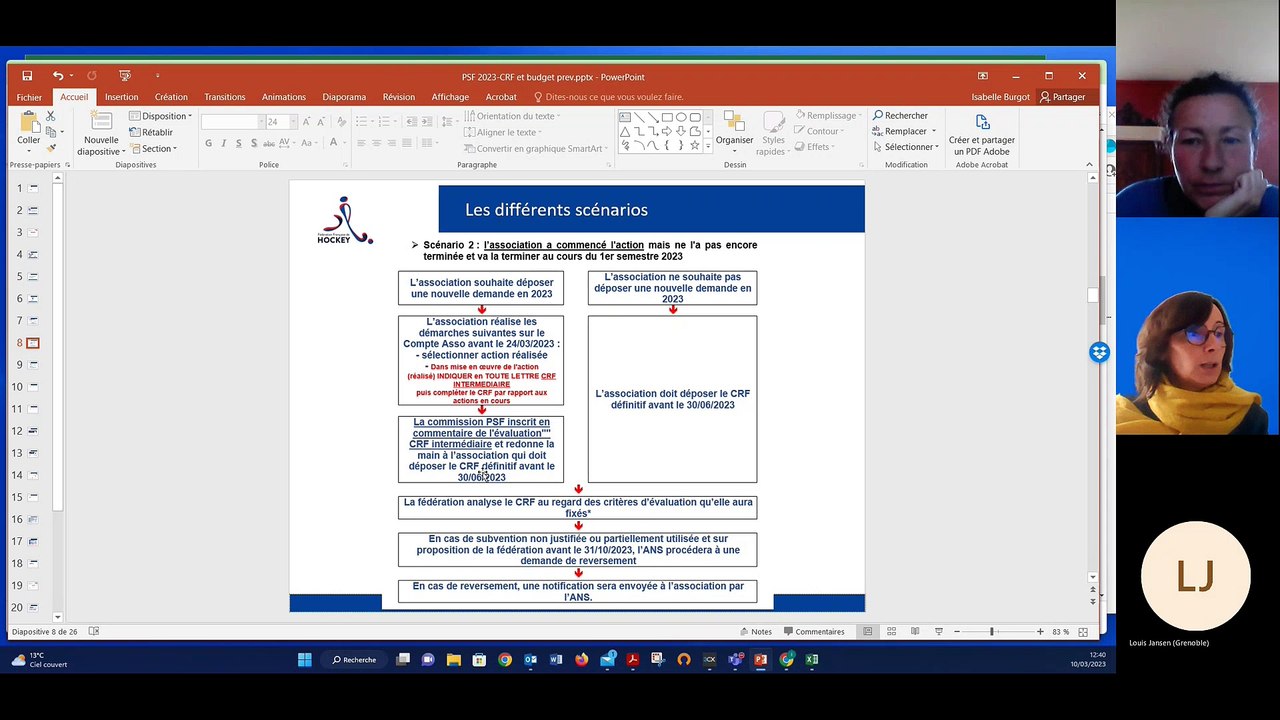Toggle justify alignment button
The height and width of the screenshot is (720, 1280).
pyautogui.click(x=409, y=144)
